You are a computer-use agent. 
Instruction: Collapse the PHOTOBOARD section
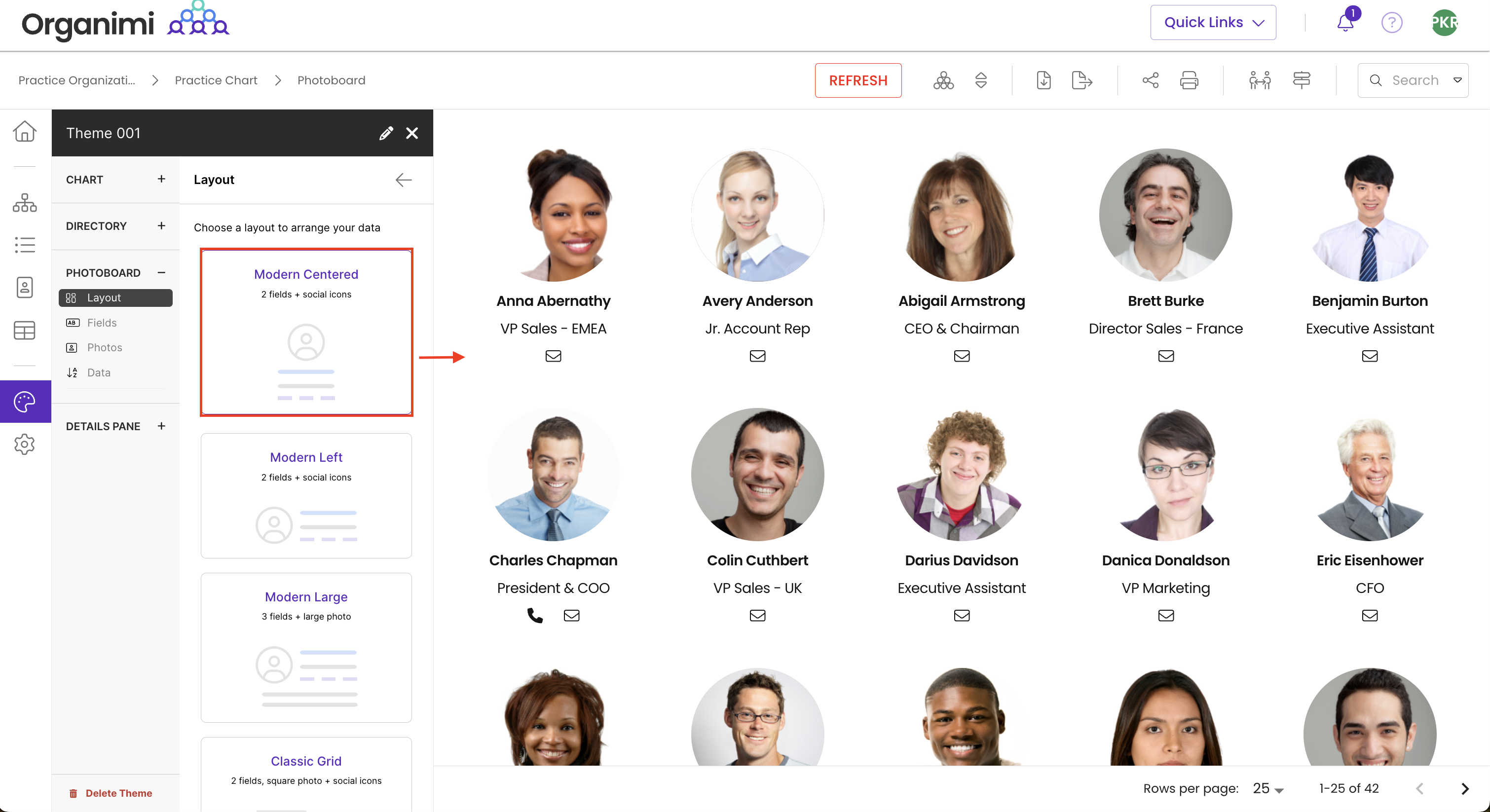tap(161, 272)
